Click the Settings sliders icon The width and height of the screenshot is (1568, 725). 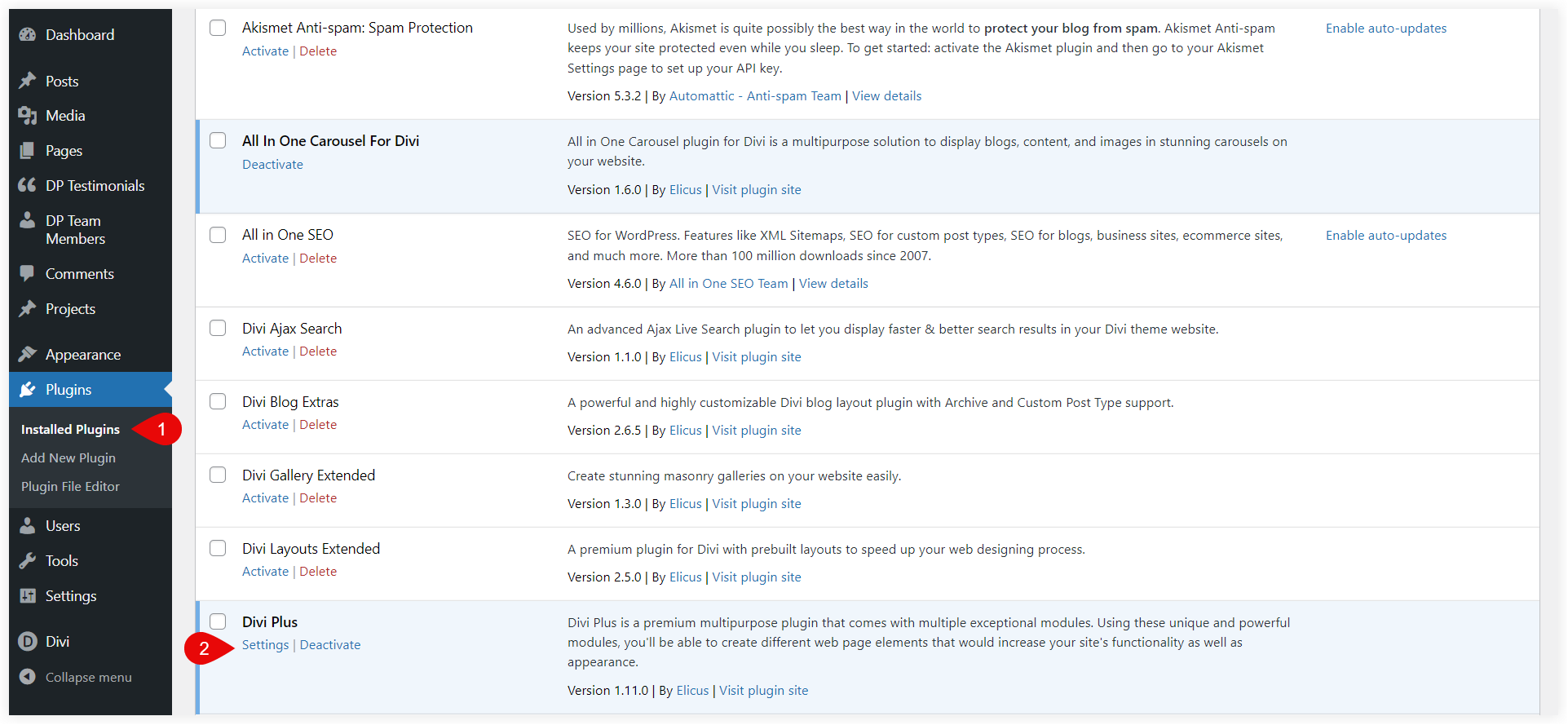28,595
